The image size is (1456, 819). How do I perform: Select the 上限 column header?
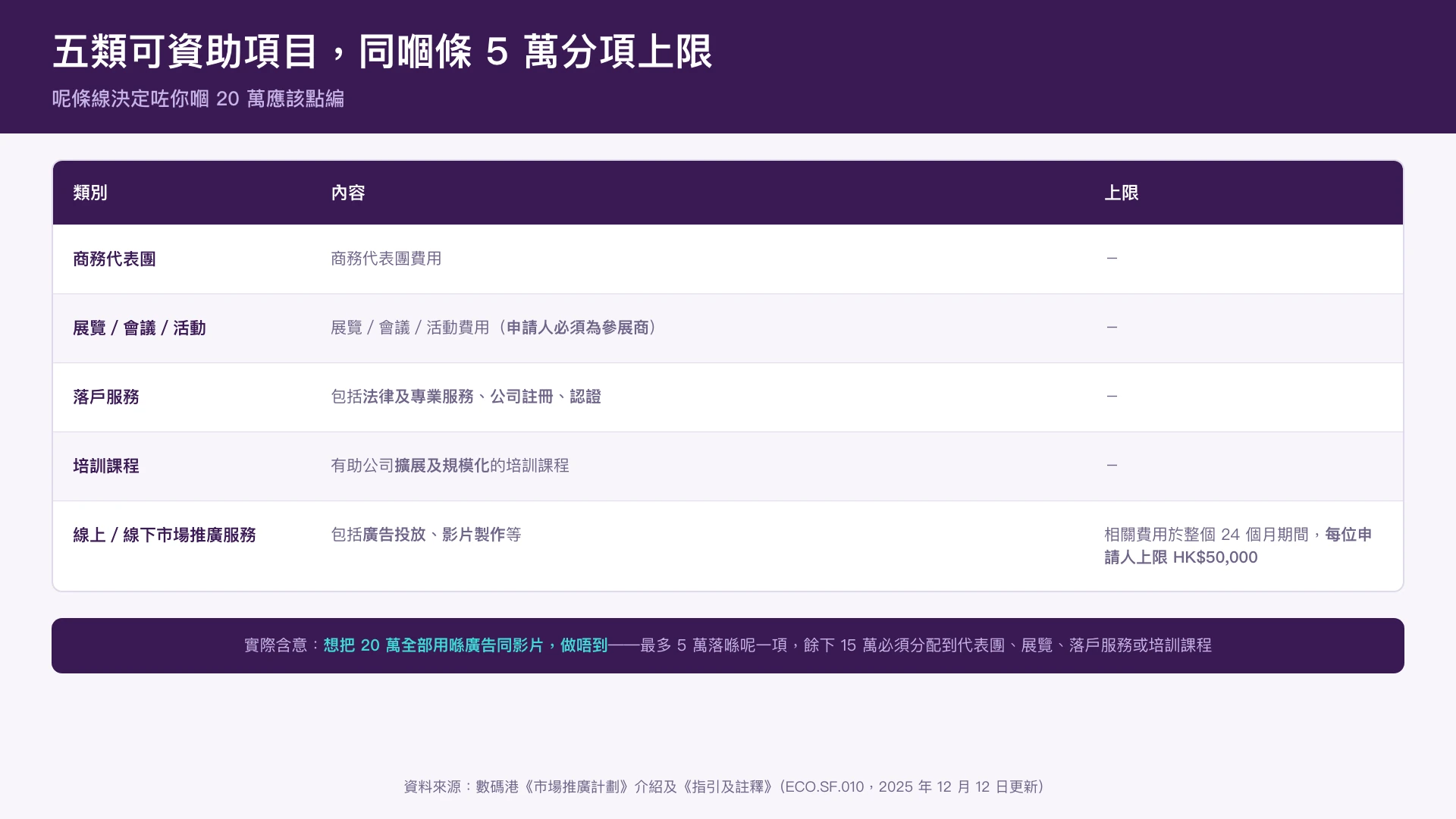[1122, 193]
